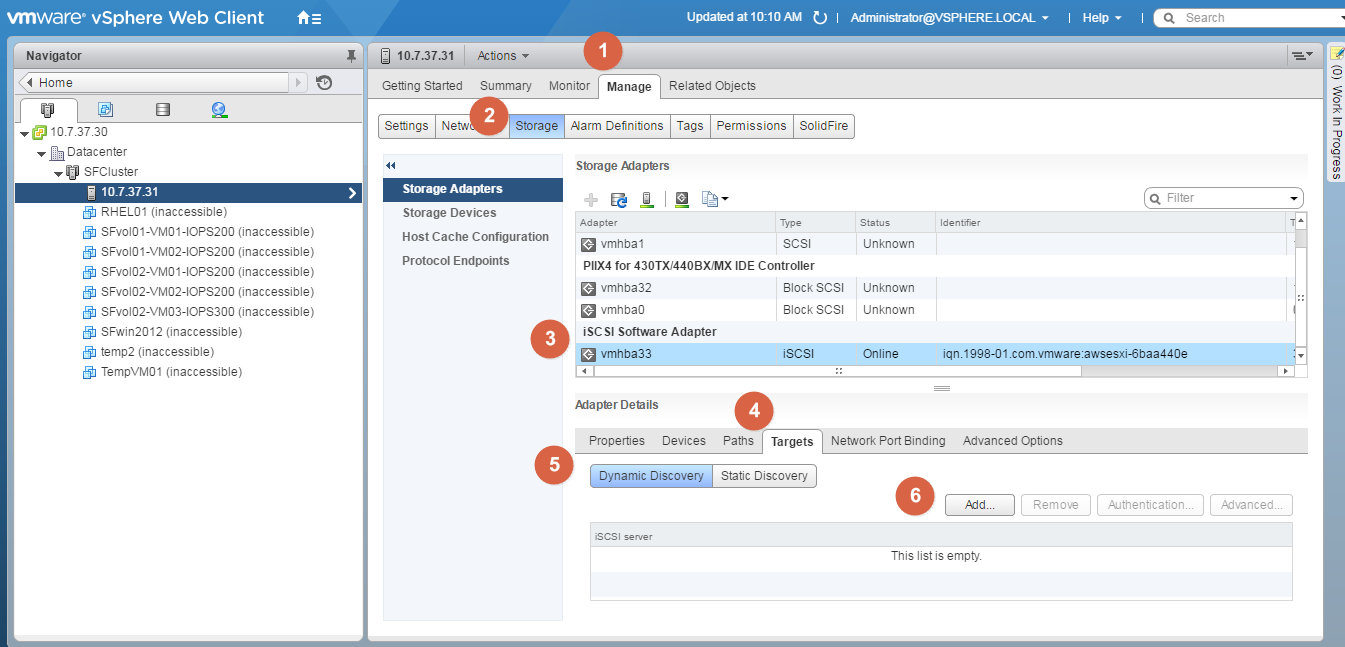The height and width of the screenshot is (647, 1345).
Task: Open the home menu icon in header
Action: (309, 18)
